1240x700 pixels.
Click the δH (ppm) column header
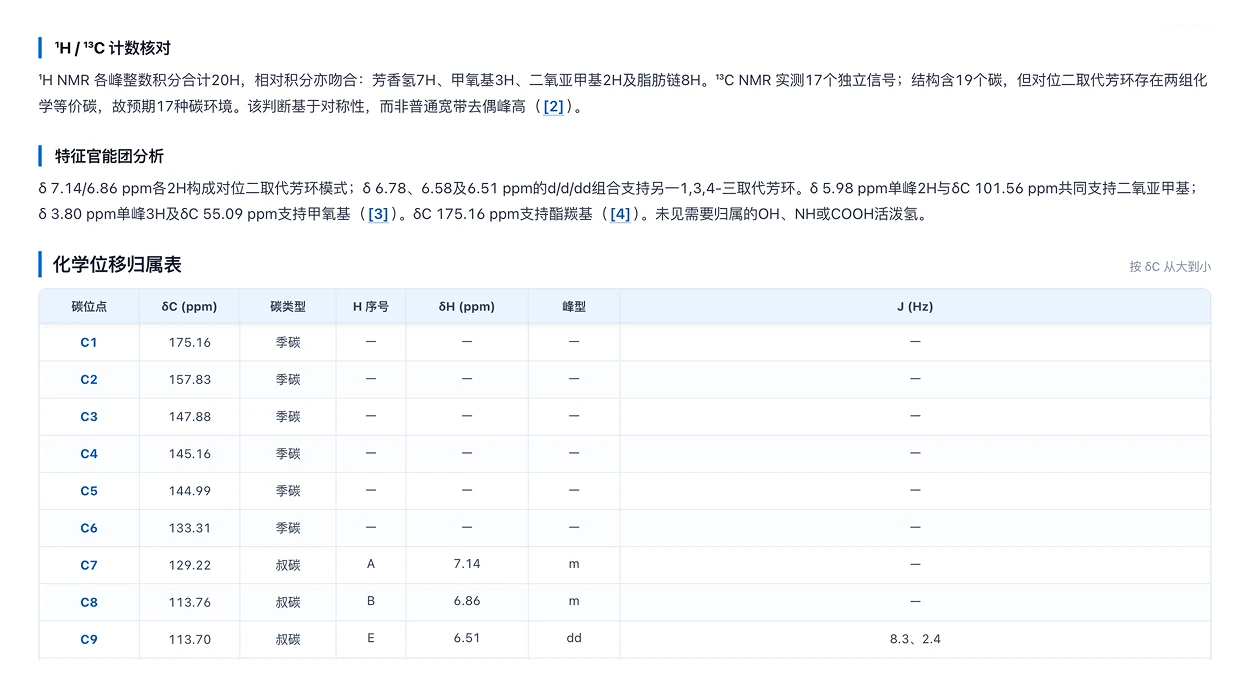[467, 307]
